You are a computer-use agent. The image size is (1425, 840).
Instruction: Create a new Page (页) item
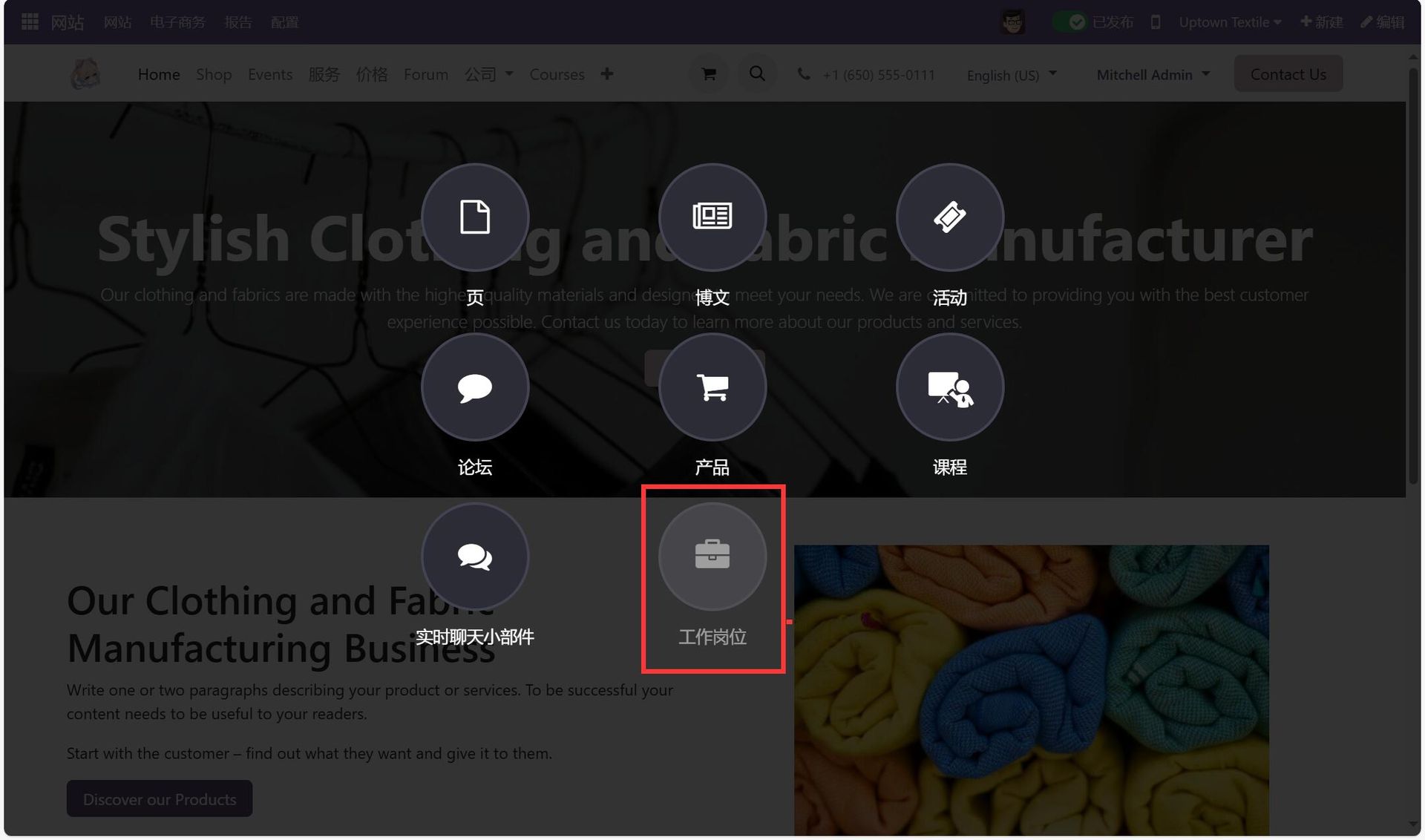[475, 217]
